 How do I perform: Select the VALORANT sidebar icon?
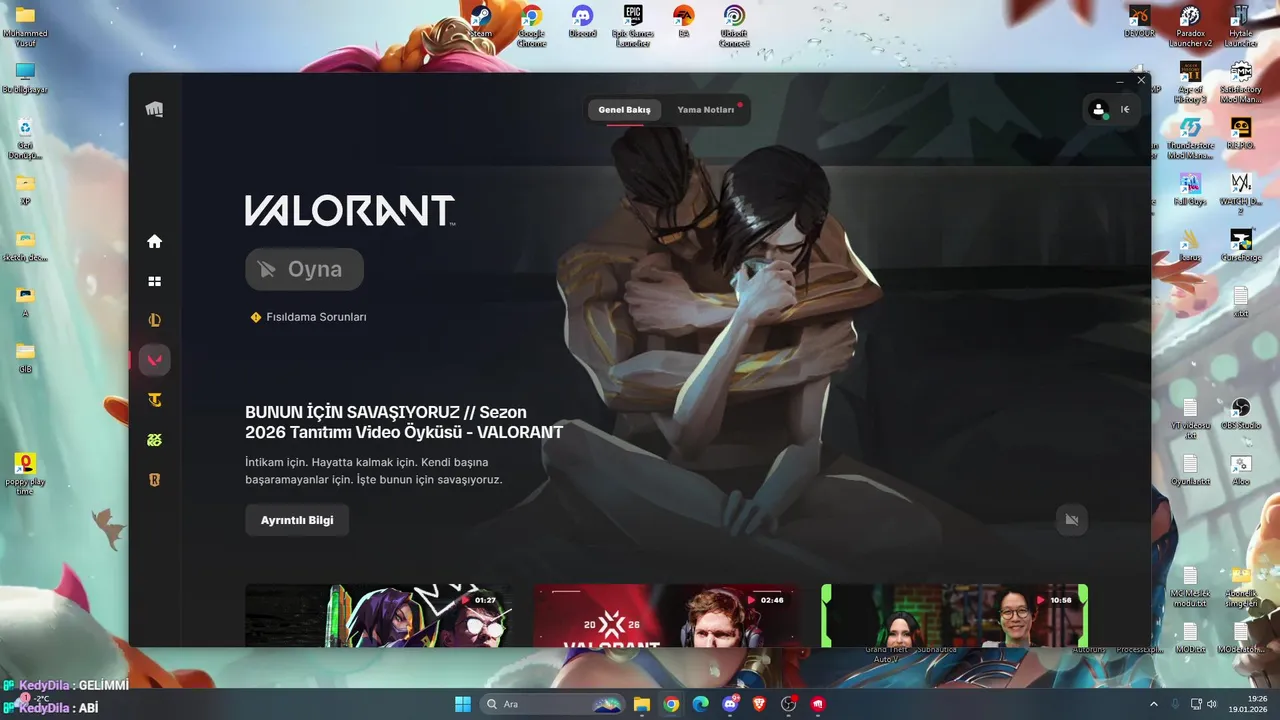pyautogui.click(x=154, y=360)
